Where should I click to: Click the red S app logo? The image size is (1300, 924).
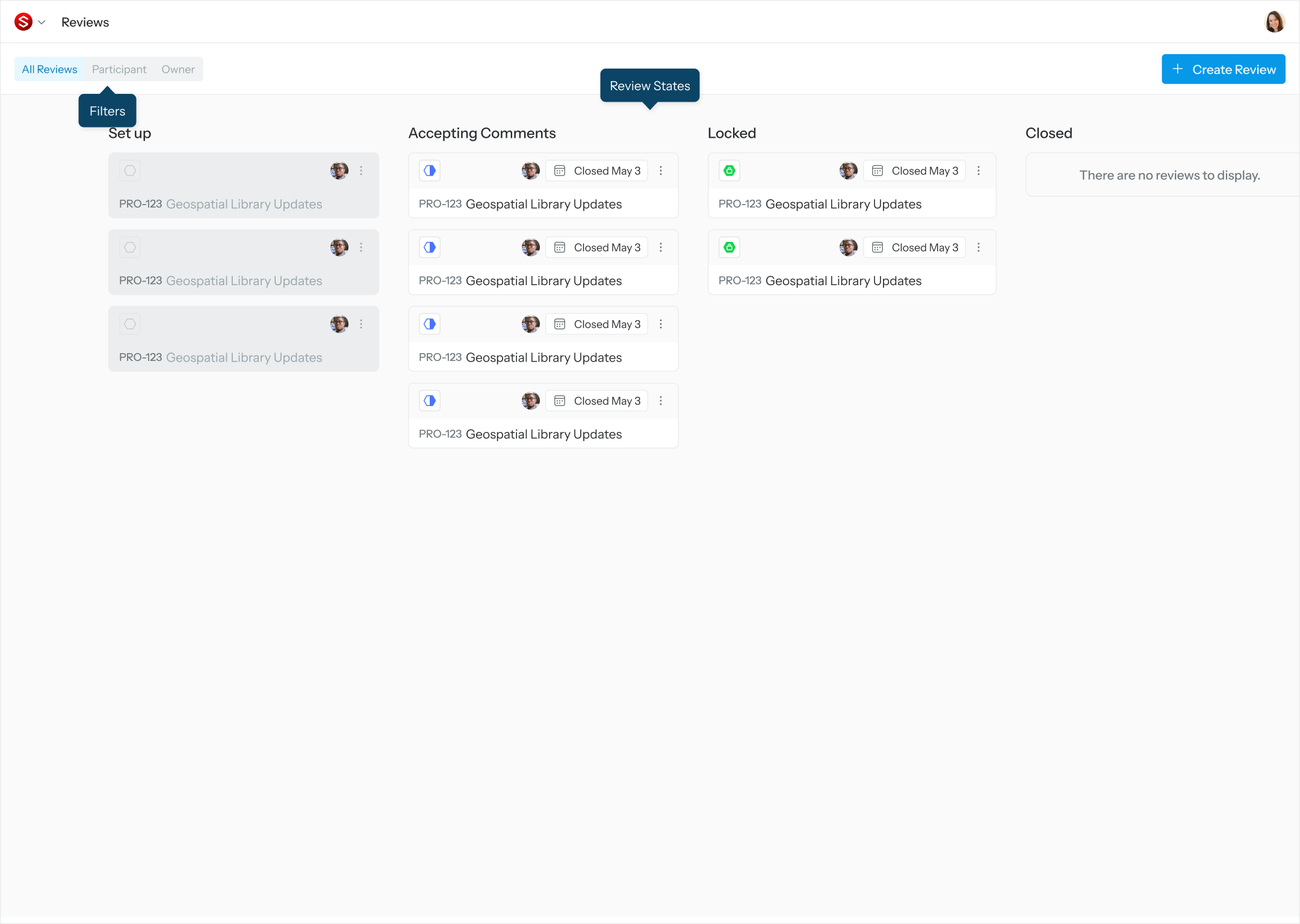click(23, 22)
